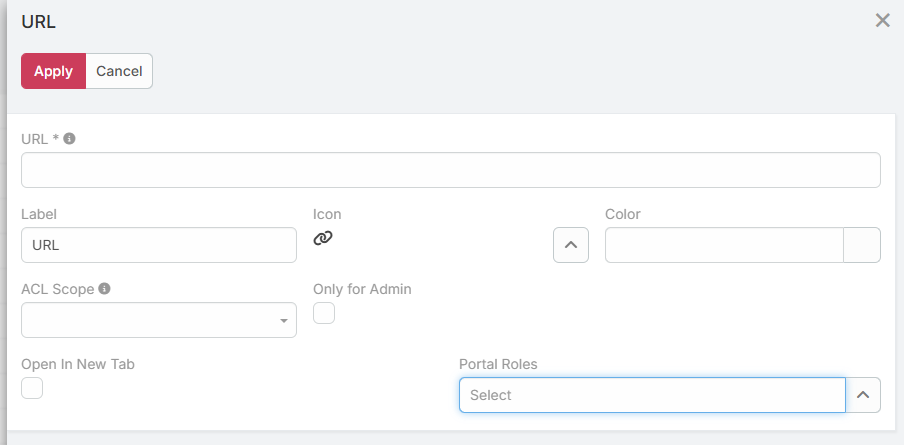Focus the Color text input

(725, 245)
